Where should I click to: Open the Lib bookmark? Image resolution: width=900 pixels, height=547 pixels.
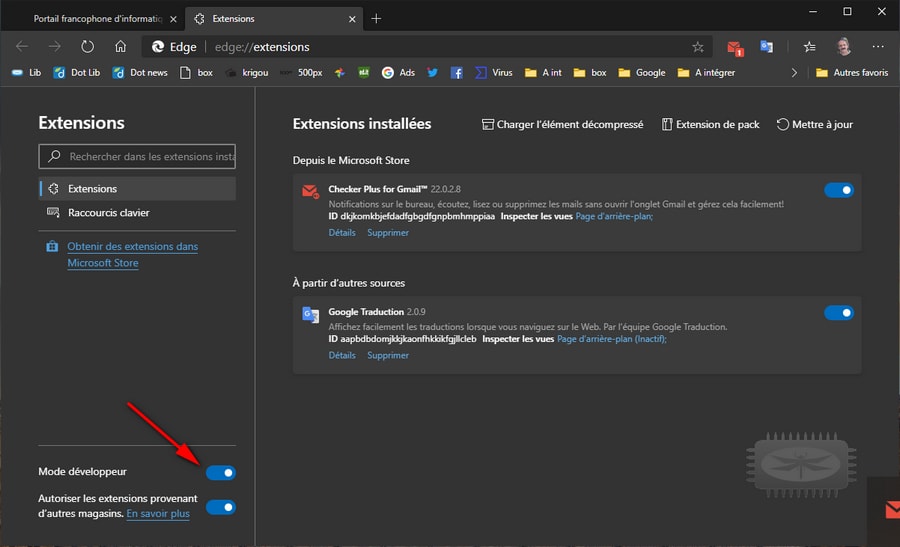(x=26, y=72)
